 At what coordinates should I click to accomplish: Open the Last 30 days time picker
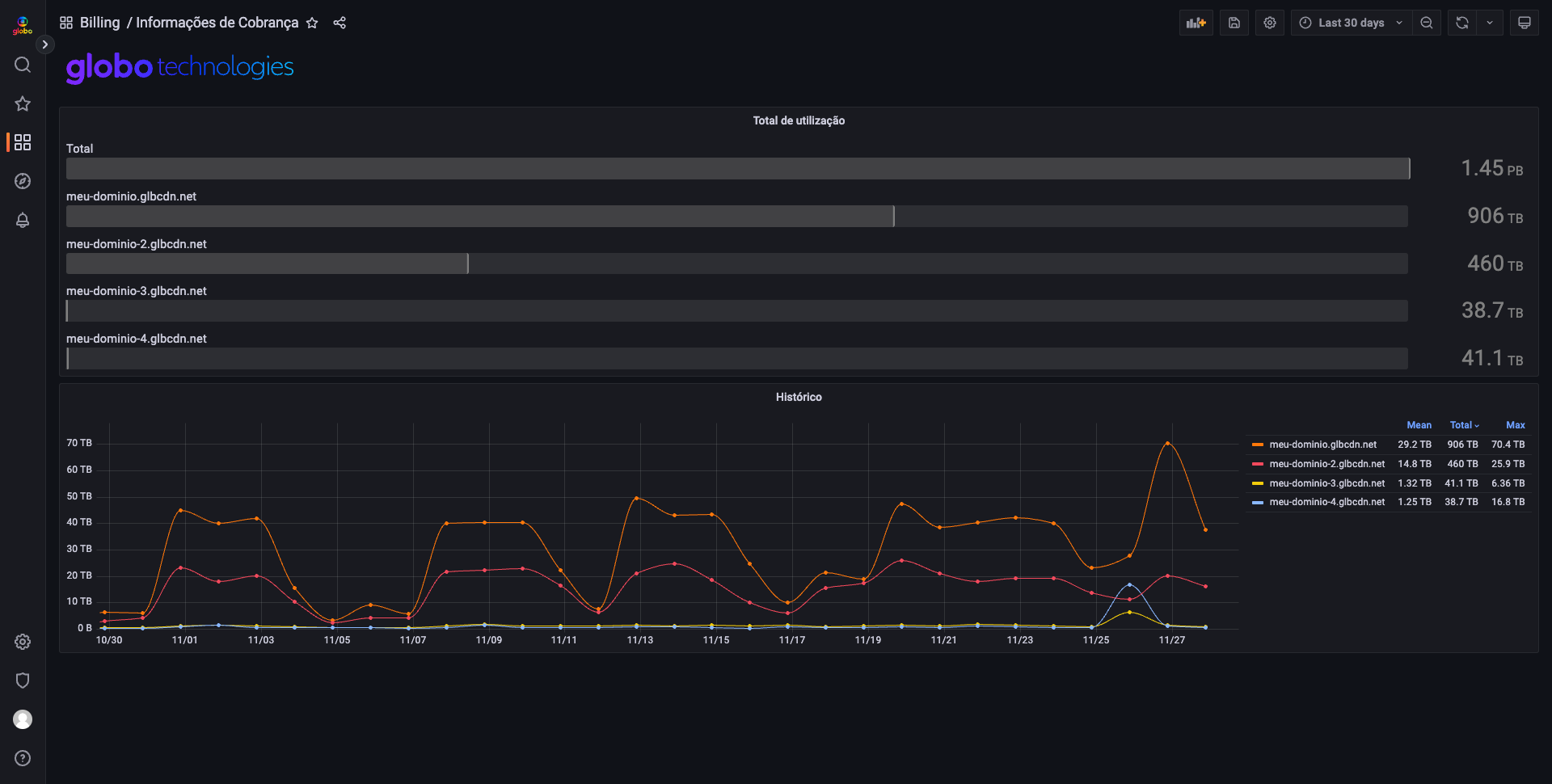click(x=1351, y=23)
